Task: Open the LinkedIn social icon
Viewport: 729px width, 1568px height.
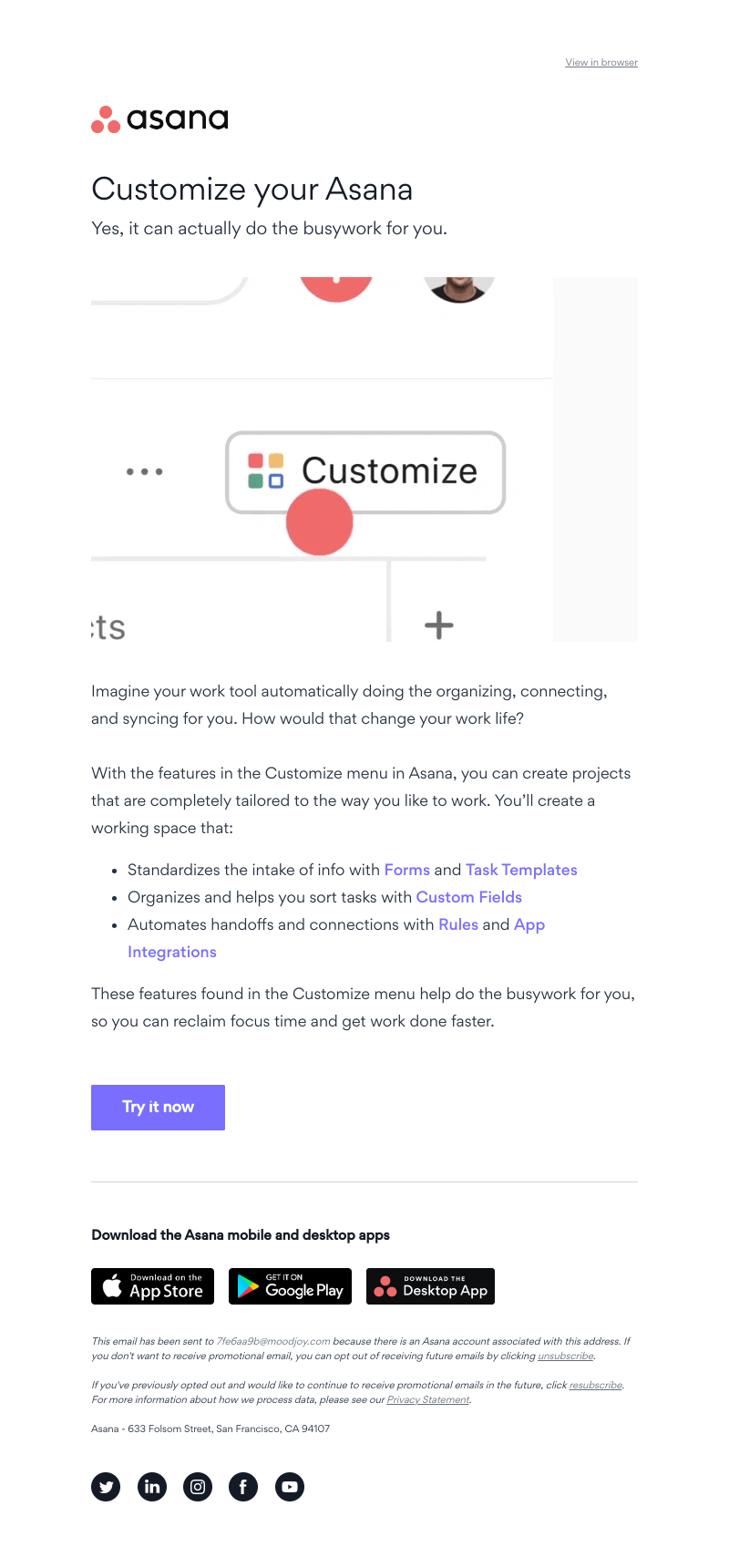Action: pyautogui.click(x=152, y=1487)
